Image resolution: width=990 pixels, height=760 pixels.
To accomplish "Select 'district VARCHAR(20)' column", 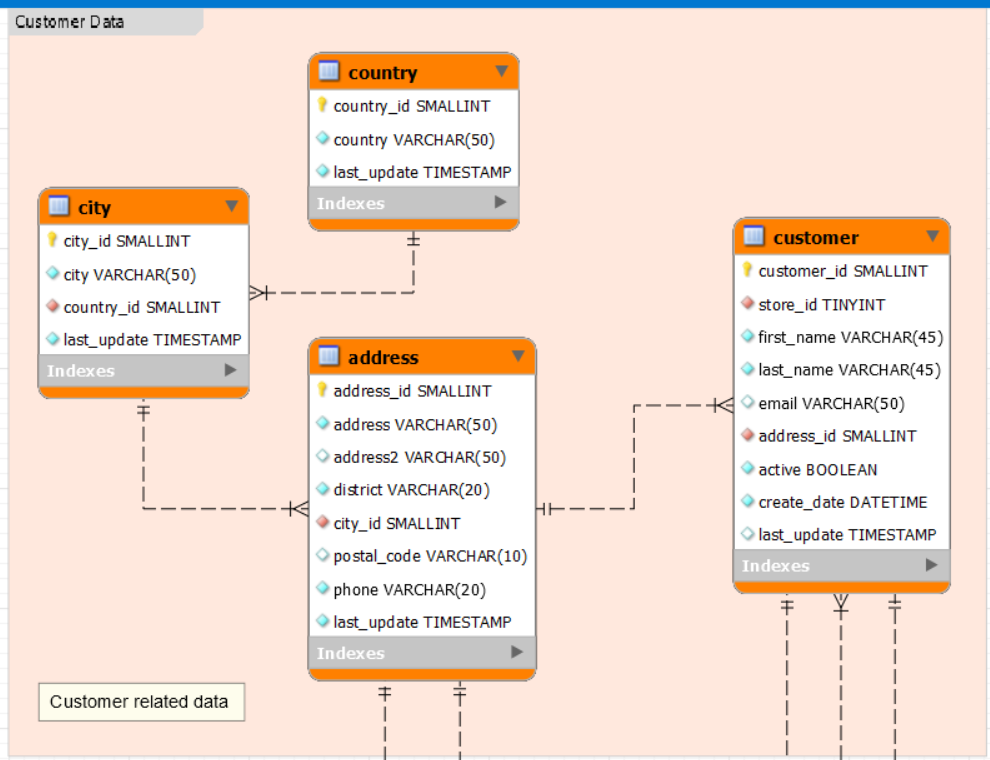I will [411, 490].
